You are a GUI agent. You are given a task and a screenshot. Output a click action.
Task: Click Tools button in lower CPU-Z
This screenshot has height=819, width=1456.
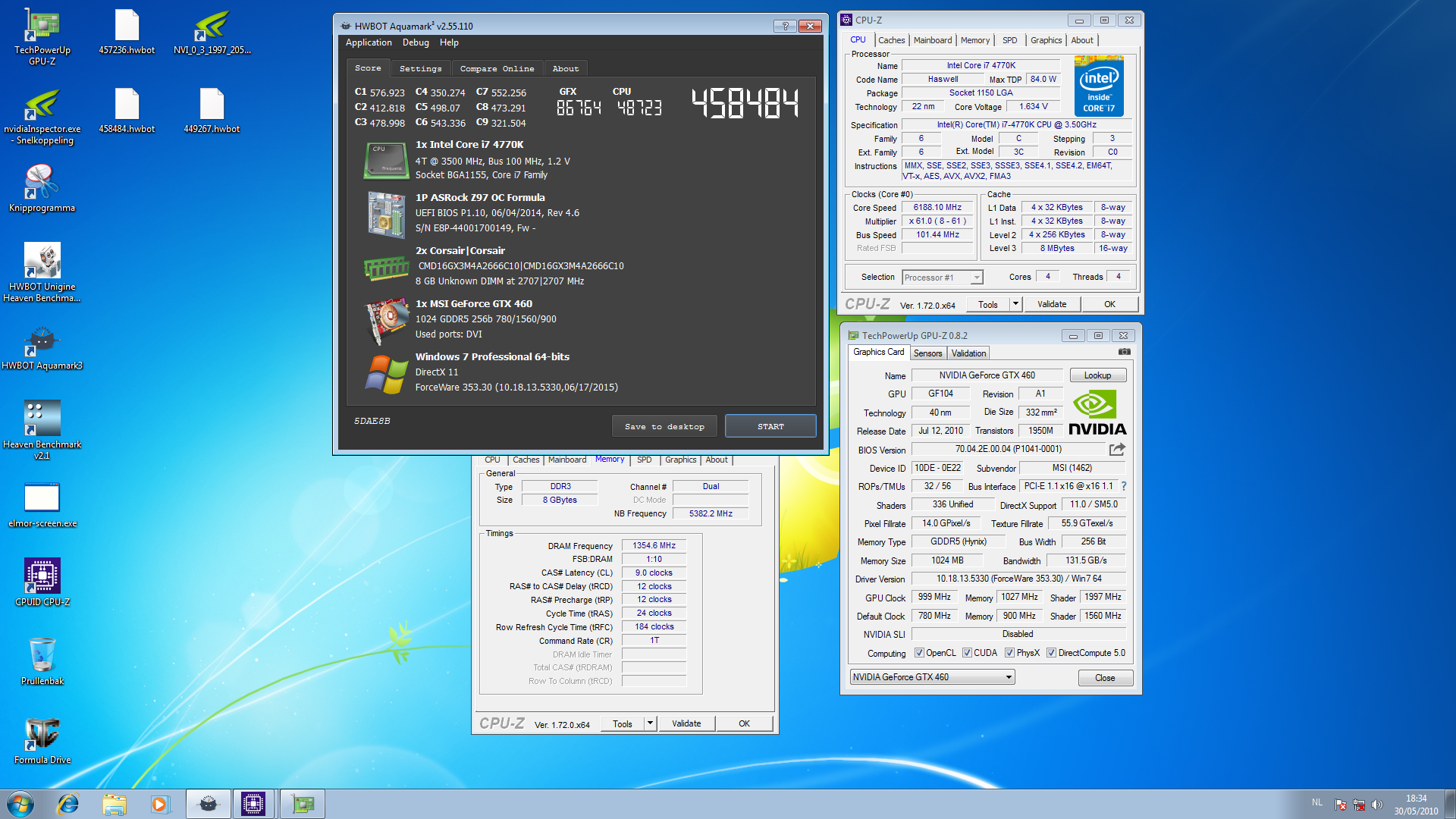[622, 723]
